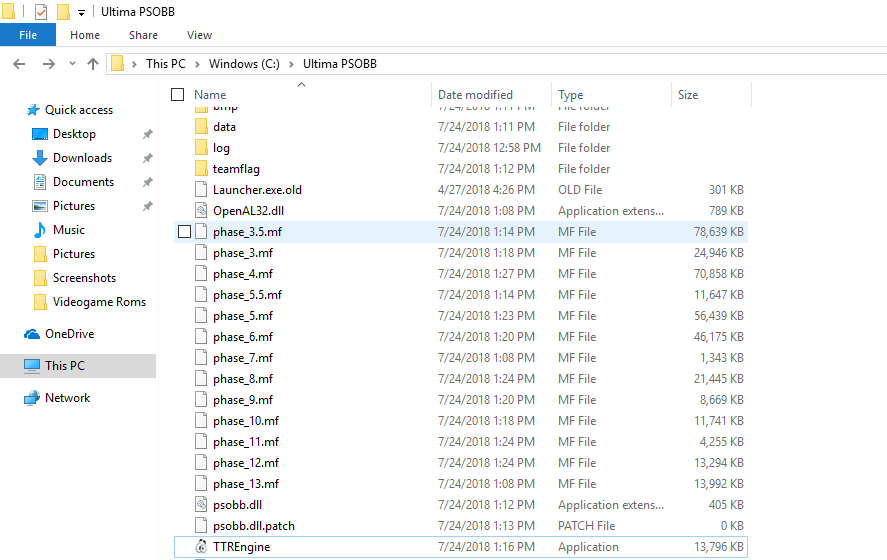The height and width of the screenshot is (560, 887).
Task: Select the phase_10.mf file name
Action: [246, 421]
